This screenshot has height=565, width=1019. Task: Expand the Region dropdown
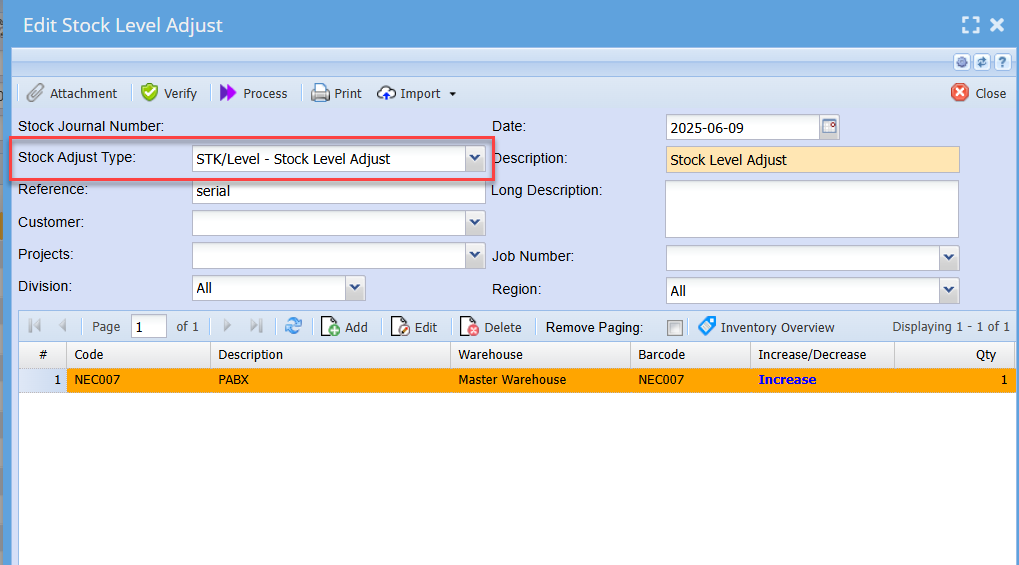click(x=949, y=291)
